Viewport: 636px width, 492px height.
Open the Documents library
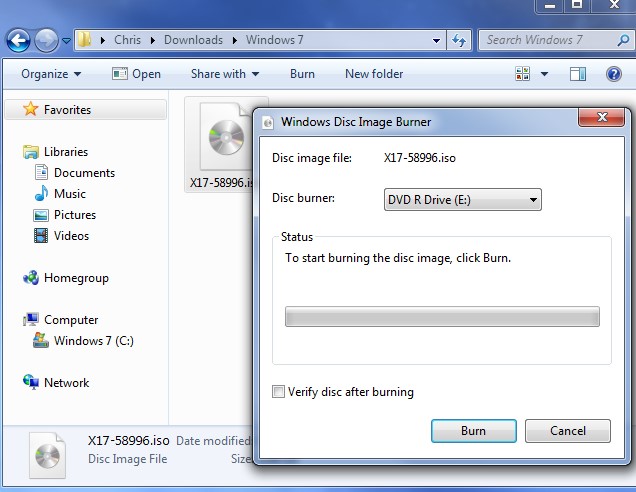click(x=84, y=173)
